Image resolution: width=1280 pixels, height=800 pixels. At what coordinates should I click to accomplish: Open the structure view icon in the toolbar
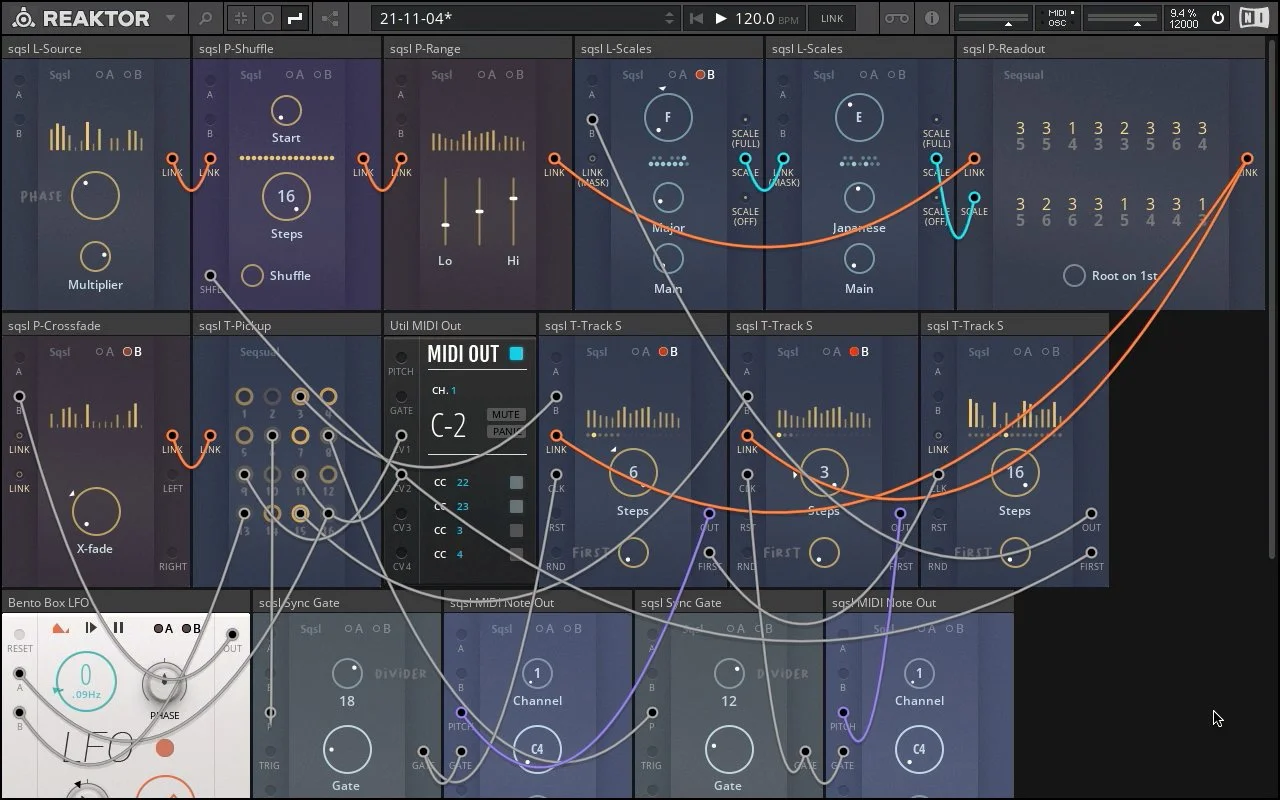329,18
